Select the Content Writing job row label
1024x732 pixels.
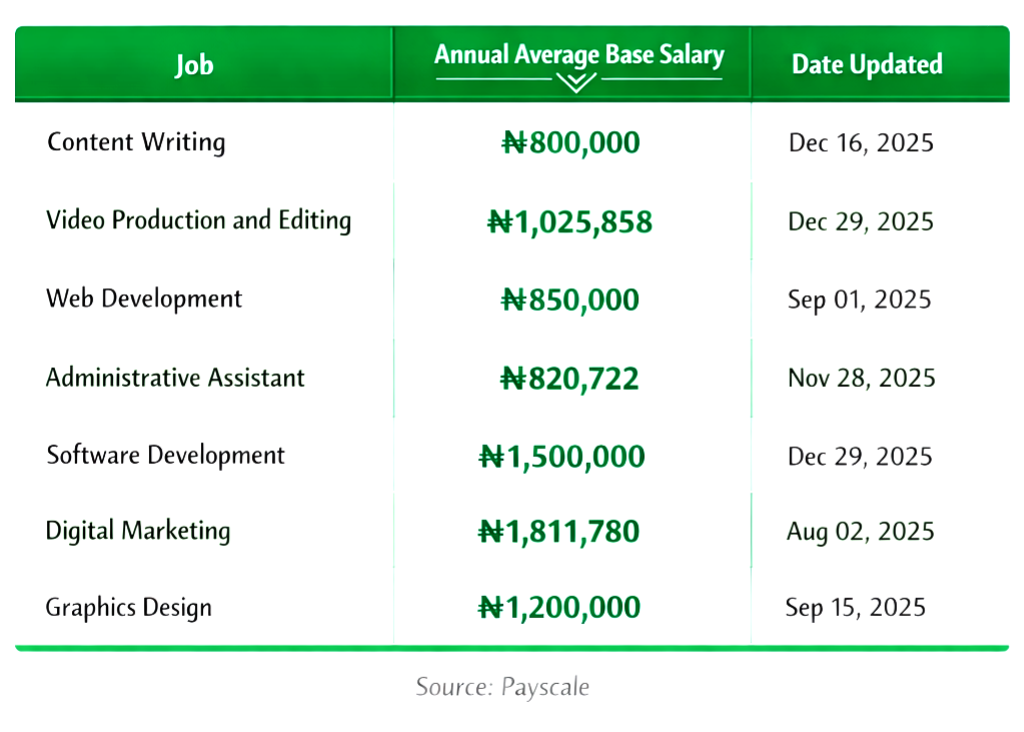(x=136, y=142)
